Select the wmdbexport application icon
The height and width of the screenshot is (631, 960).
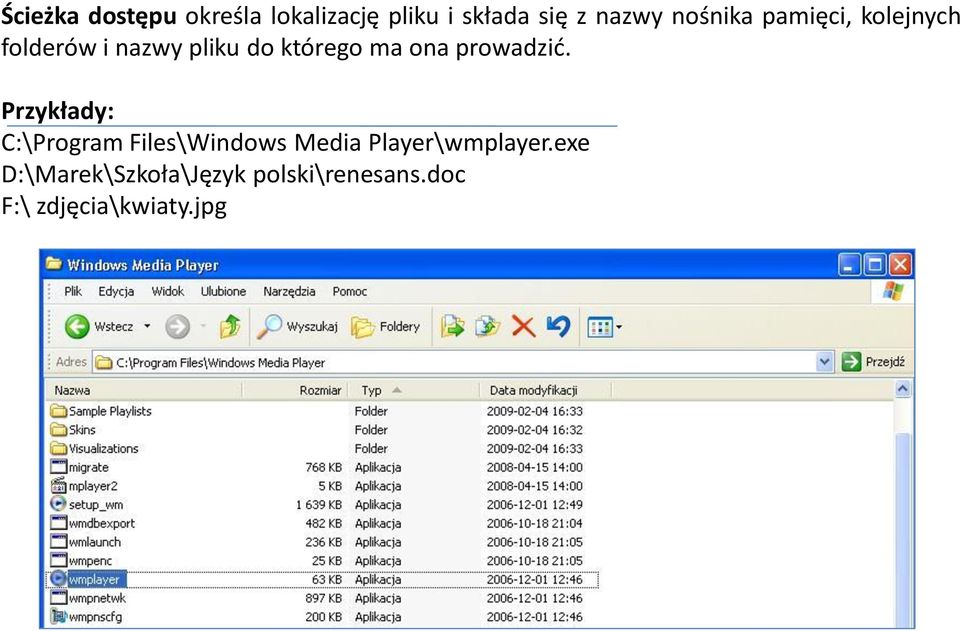pyautogui.click(x=58, y=523)
